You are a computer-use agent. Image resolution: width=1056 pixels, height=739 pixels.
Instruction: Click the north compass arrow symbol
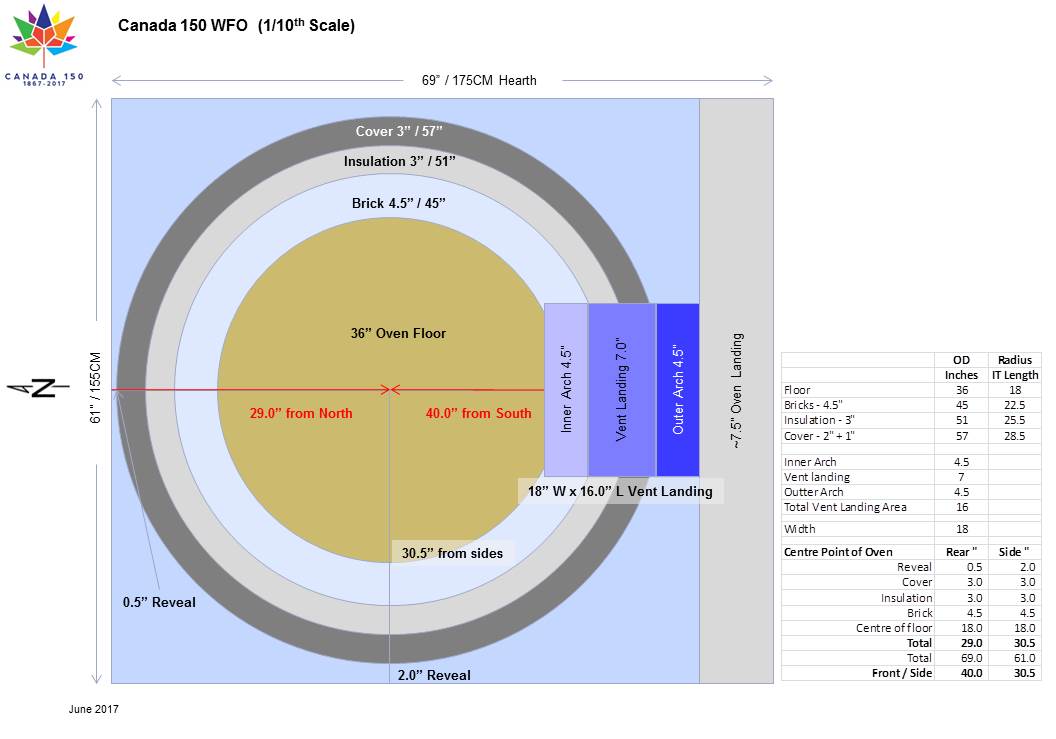coord(38,388)
